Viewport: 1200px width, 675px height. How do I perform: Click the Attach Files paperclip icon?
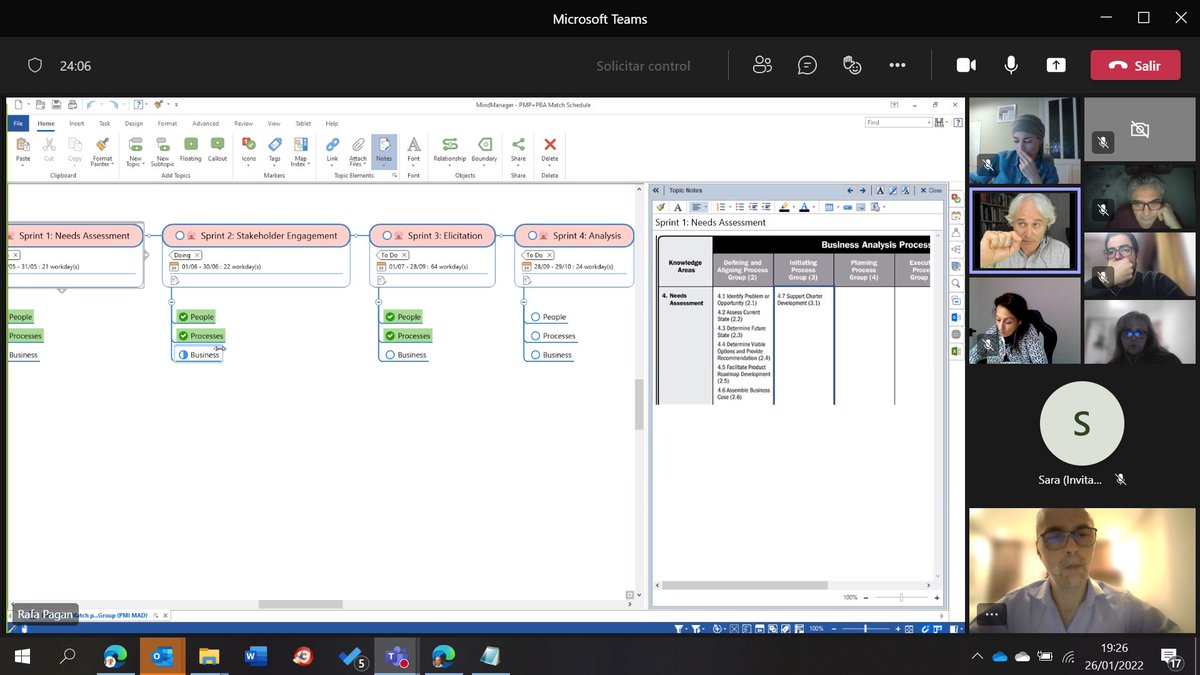click(358, 145)
